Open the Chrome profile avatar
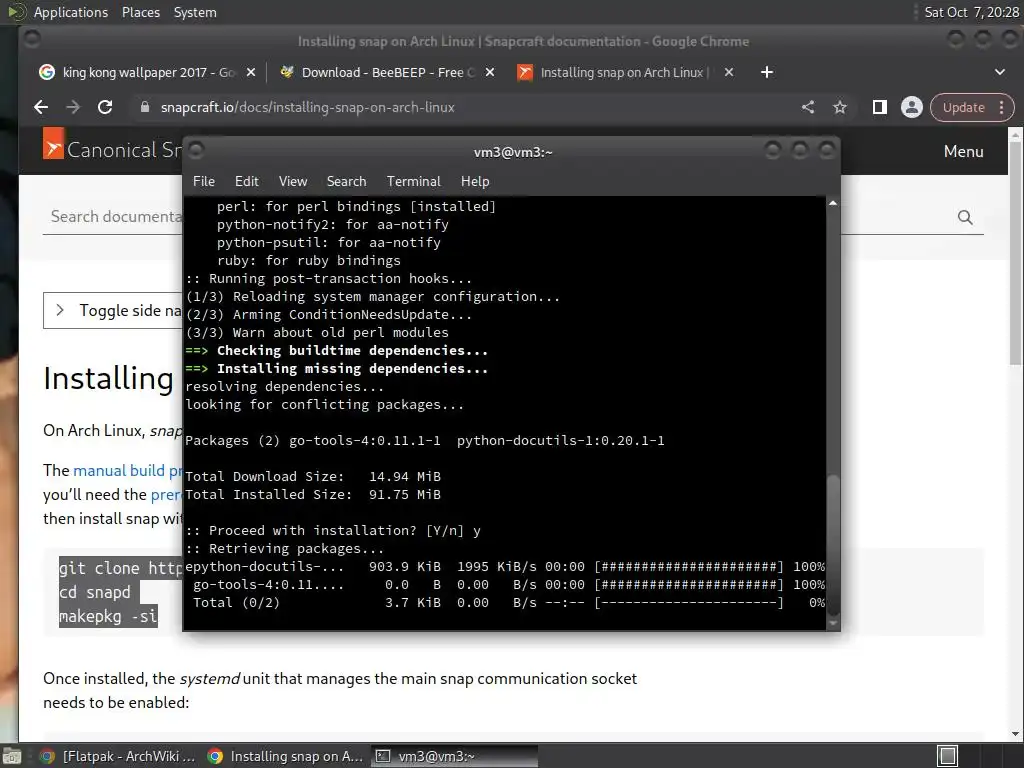1024x768 pixels. pyautogui.click(x=912, y=107)
